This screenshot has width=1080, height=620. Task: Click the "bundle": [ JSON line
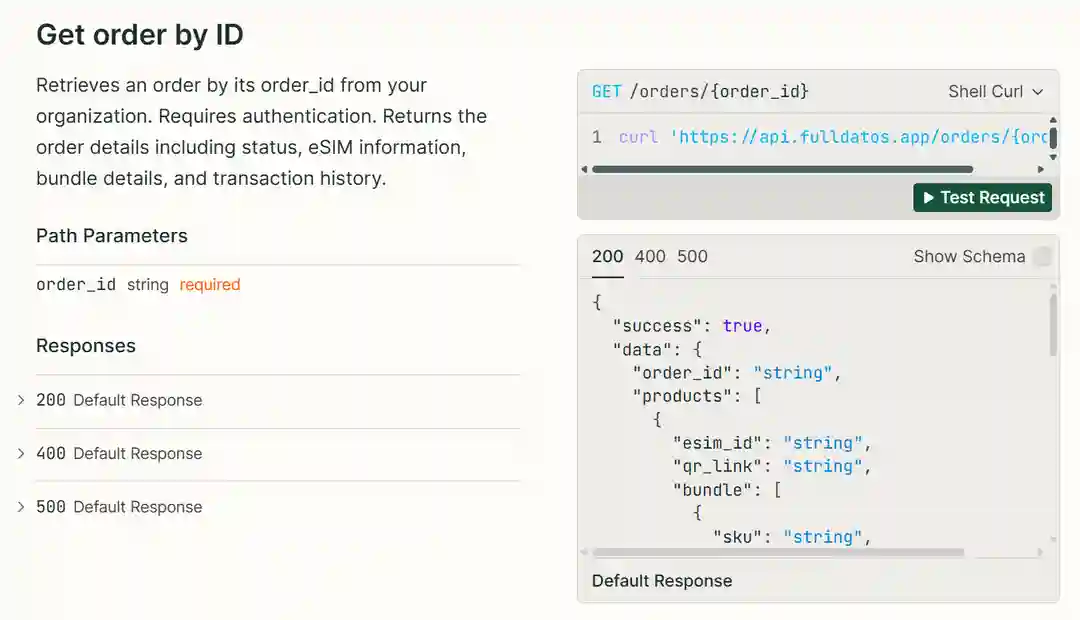coord(727,490)
